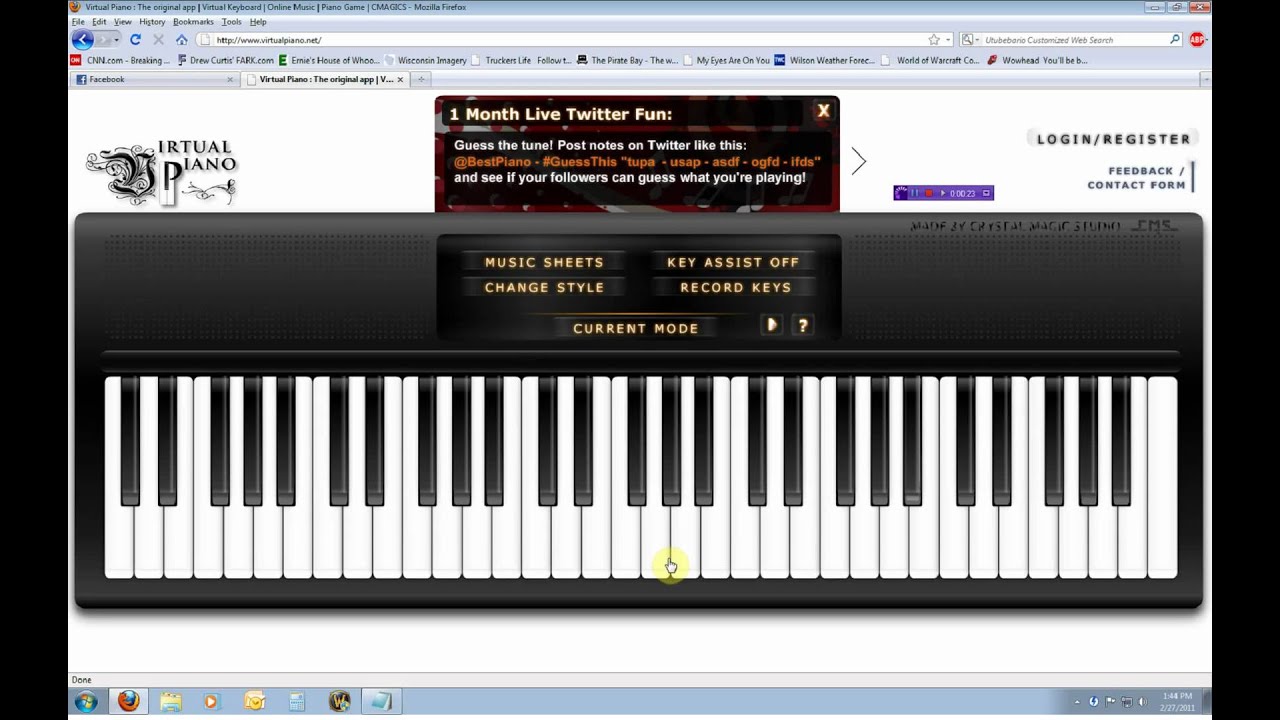Close the Virtual Piano tab

point(400,79)
